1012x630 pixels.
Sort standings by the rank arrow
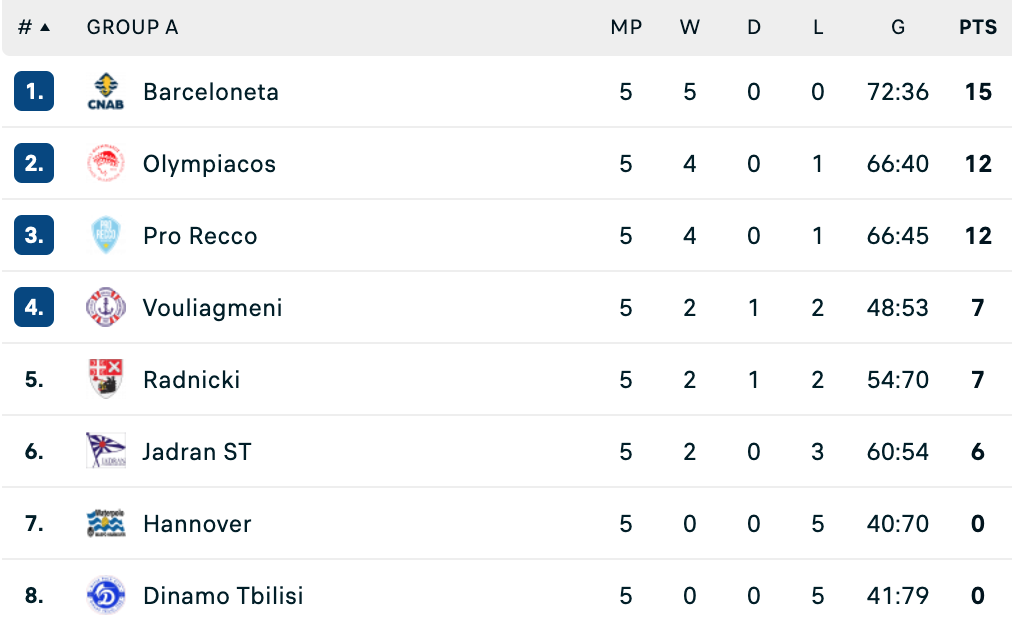pyautogui.click(x=45, y=27)
